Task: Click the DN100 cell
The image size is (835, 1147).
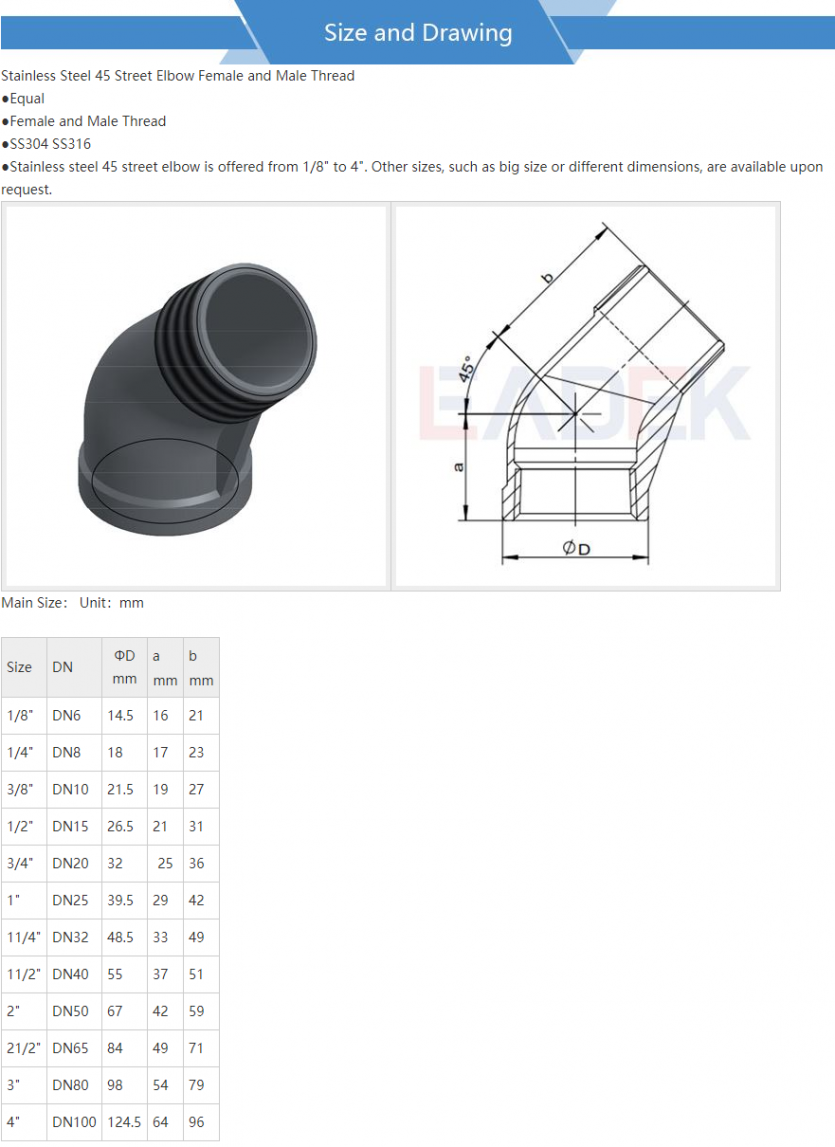Action: tap(74, 1122)
